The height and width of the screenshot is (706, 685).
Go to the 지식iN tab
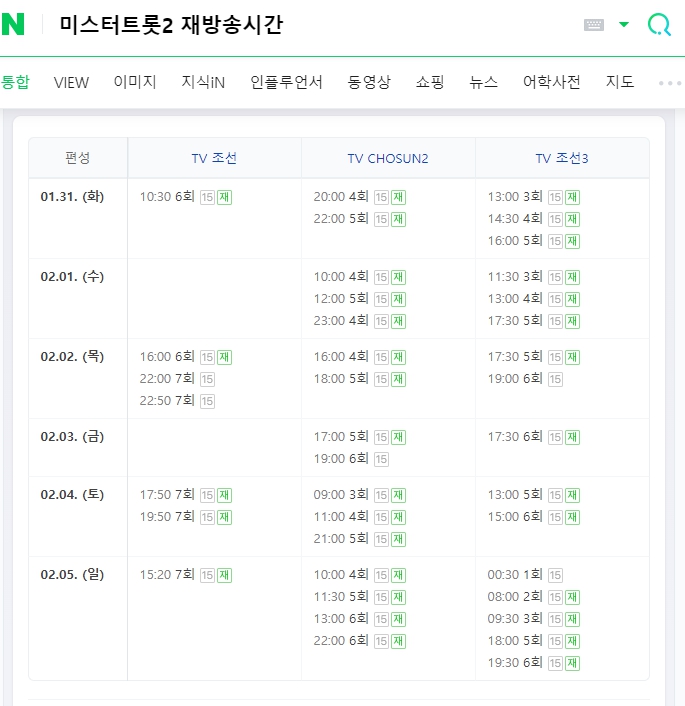pos(203,82)
